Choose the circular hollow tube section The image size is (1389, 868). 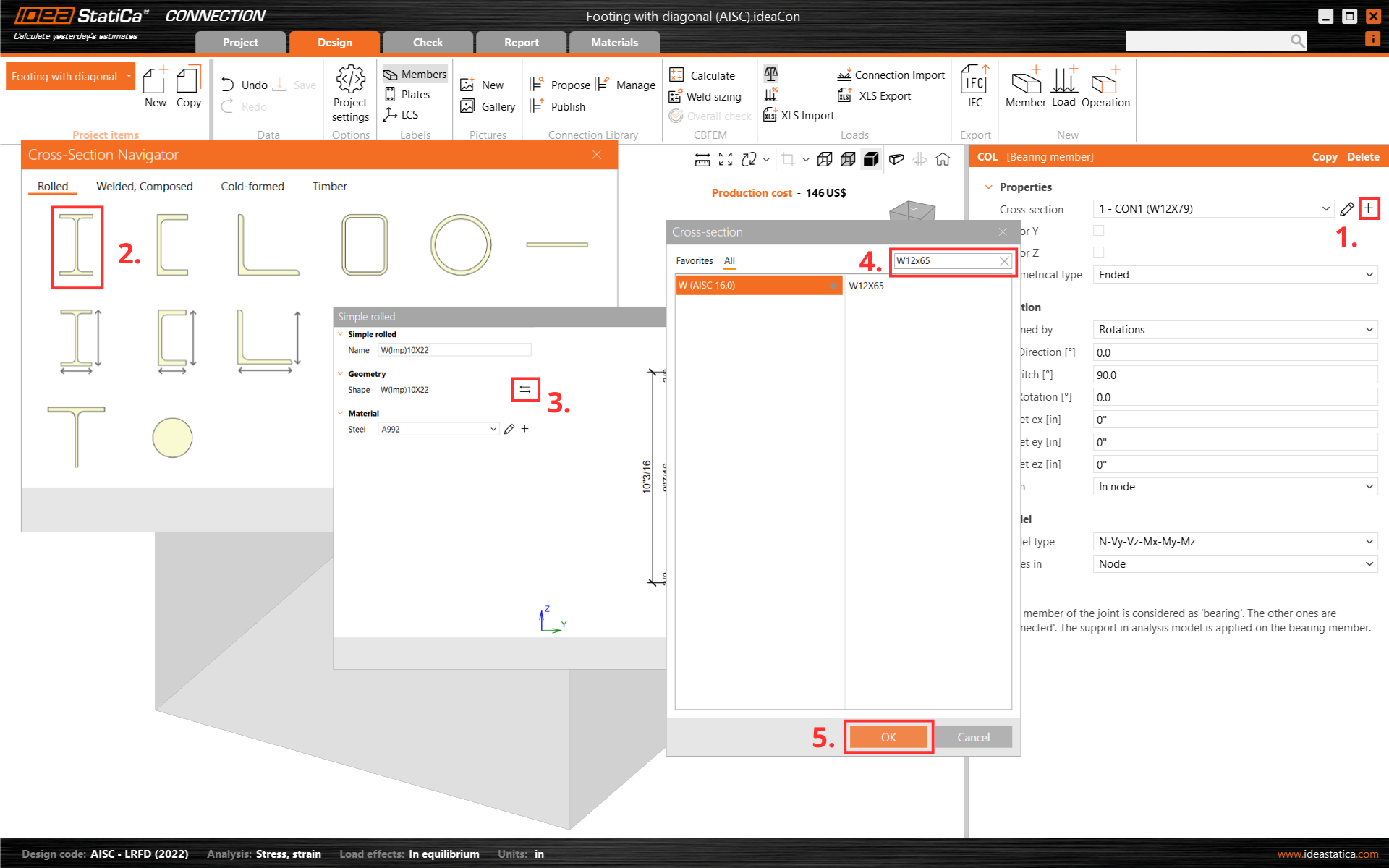pos(460,244)
